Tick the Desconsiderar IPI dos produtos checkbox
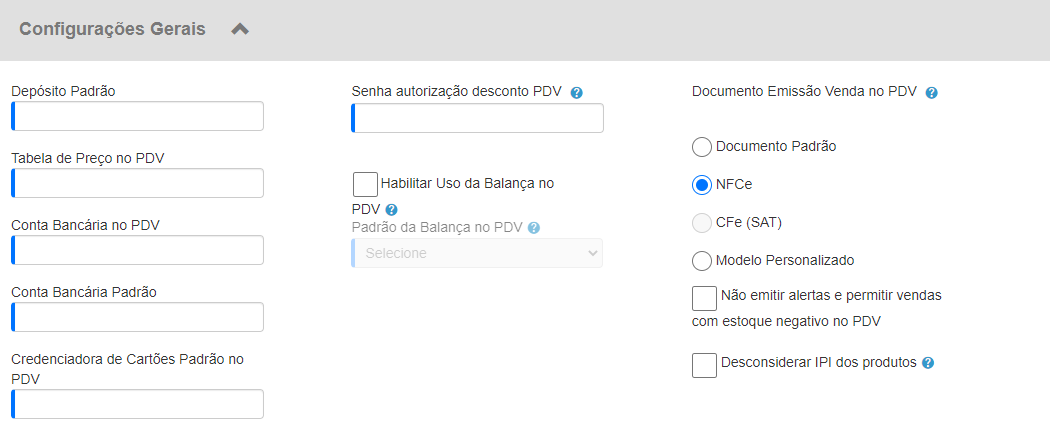Screen dimensions: 1050x431 click(x=704, y=365)
